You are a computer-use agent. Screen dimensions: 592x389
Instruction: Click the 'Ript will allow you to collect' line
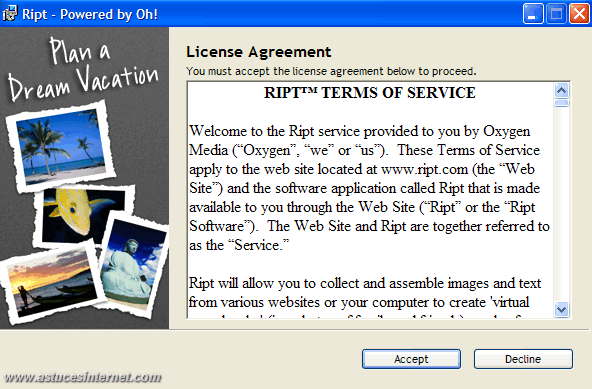(365, 283)
